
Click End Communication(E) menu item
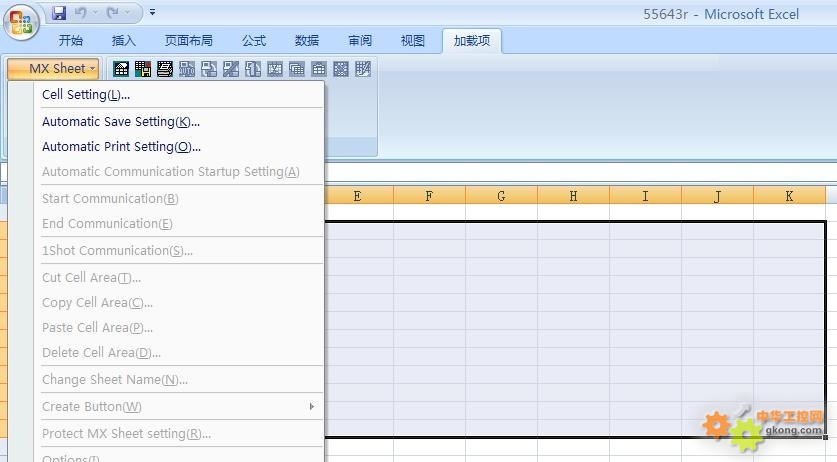pos(181,224)
